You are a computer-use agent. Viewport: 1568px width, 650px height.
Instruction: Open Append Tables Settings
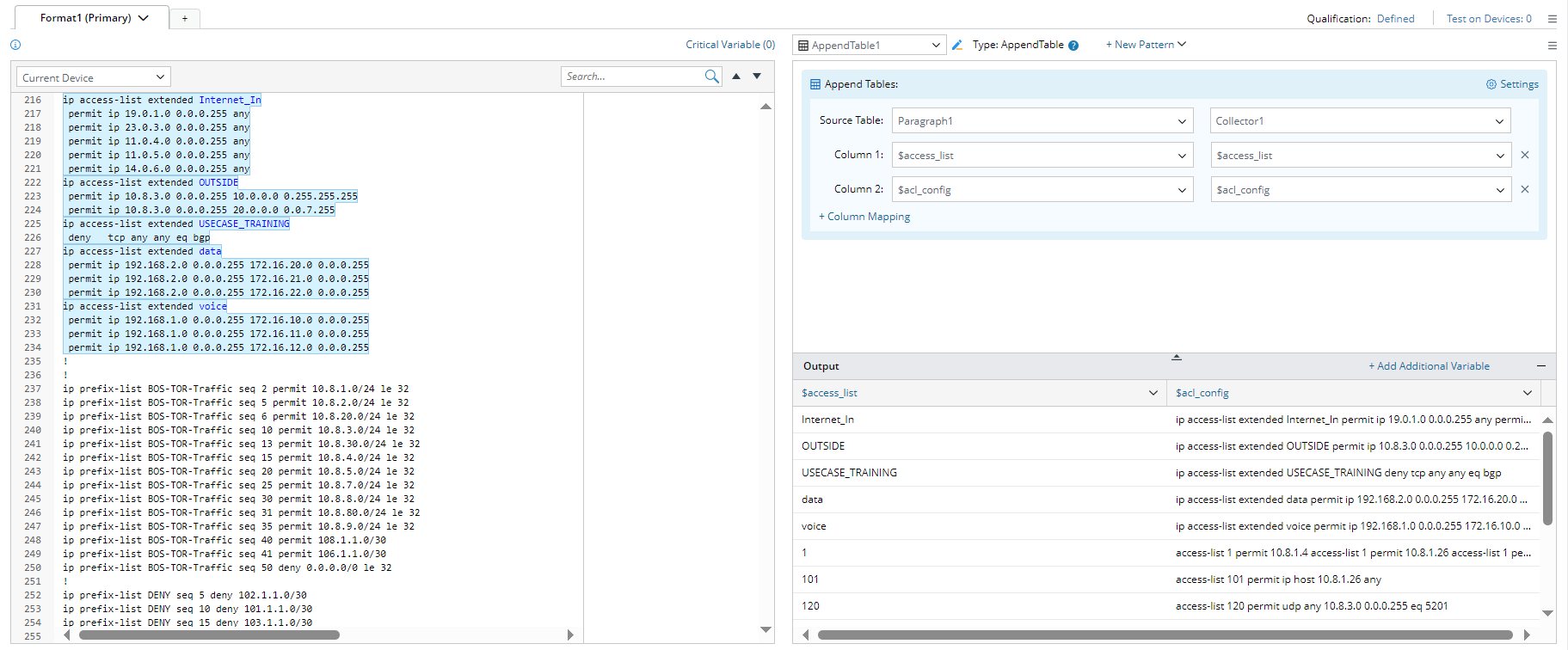click(x=1512, y=84)
